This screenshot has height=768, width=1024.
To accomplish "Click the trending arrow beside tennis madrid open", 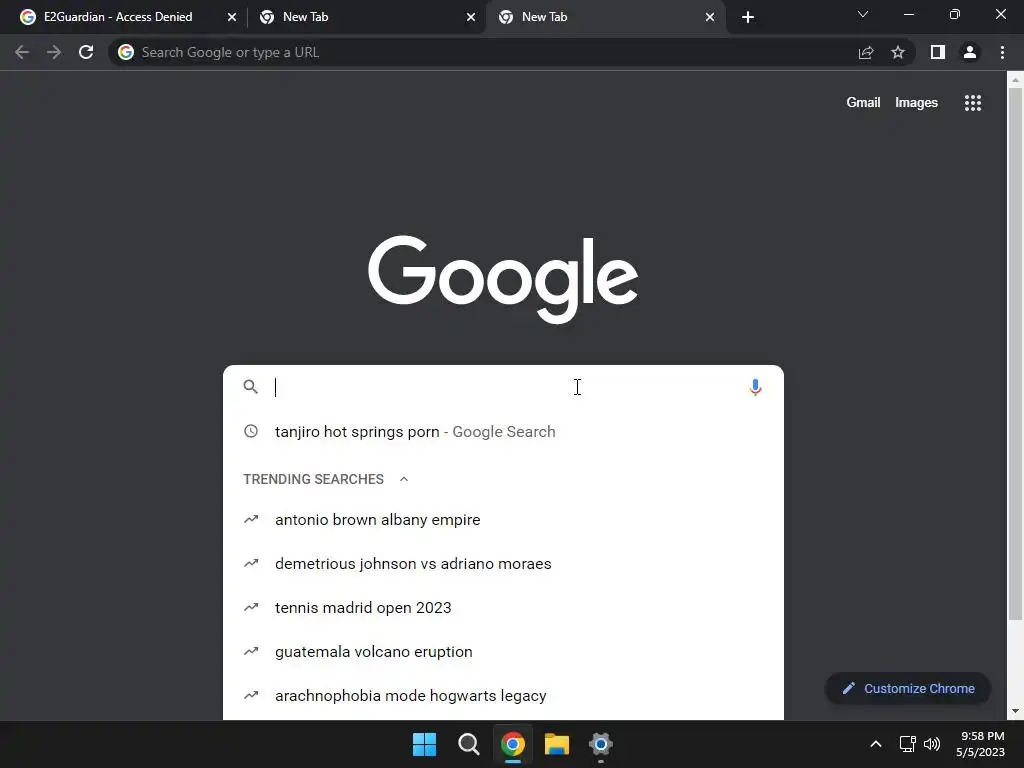I will (x=251, y=607).
